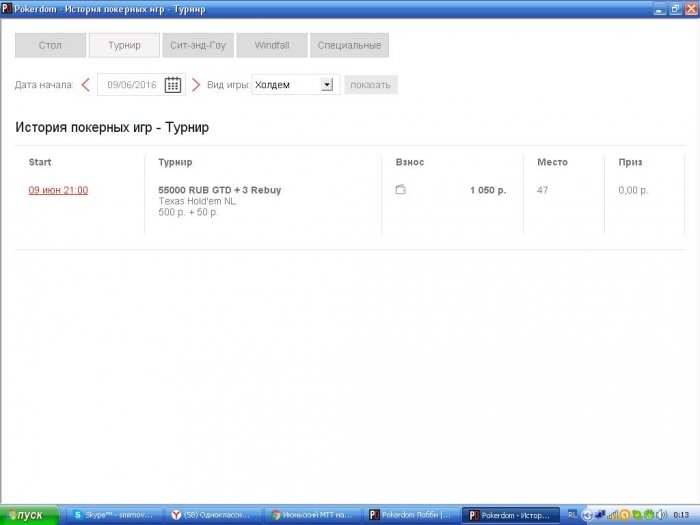Switch to the Сит-энд-Гоу tab
Viewport: 700px width, 525px height.
(x=198, y=45)
